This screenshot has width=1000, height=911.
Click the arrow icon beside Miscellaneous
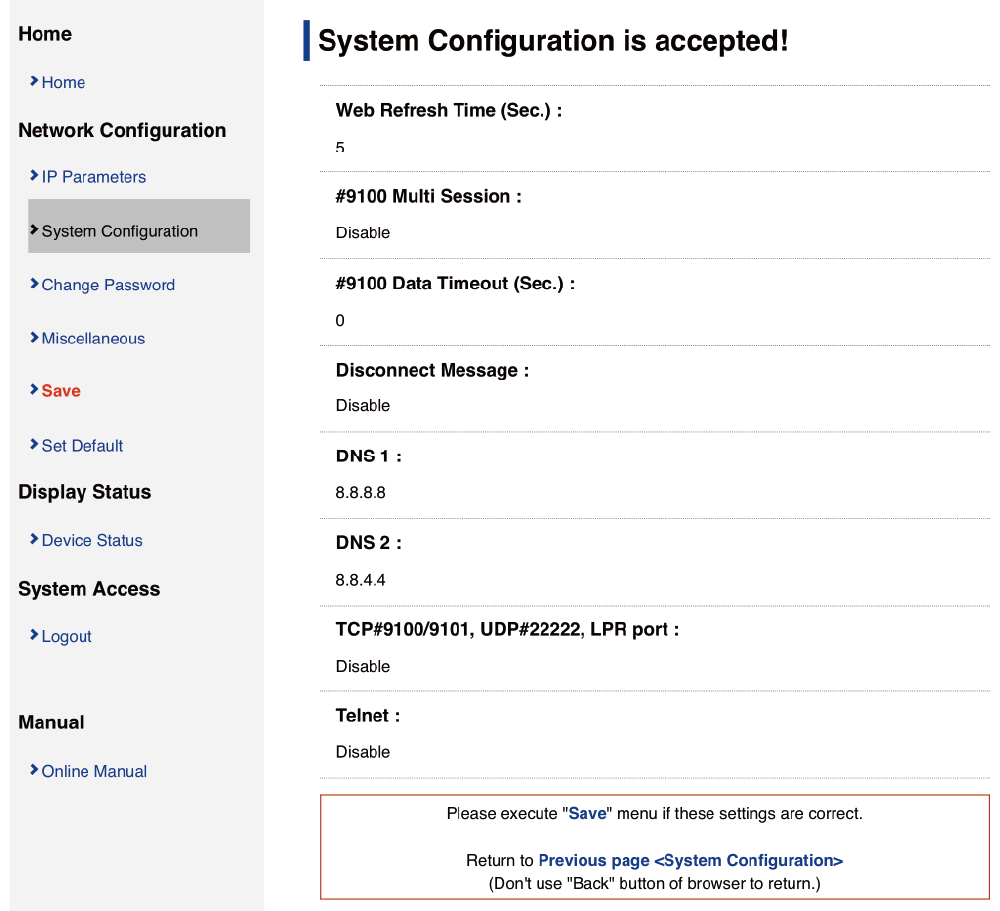[34, 338]
